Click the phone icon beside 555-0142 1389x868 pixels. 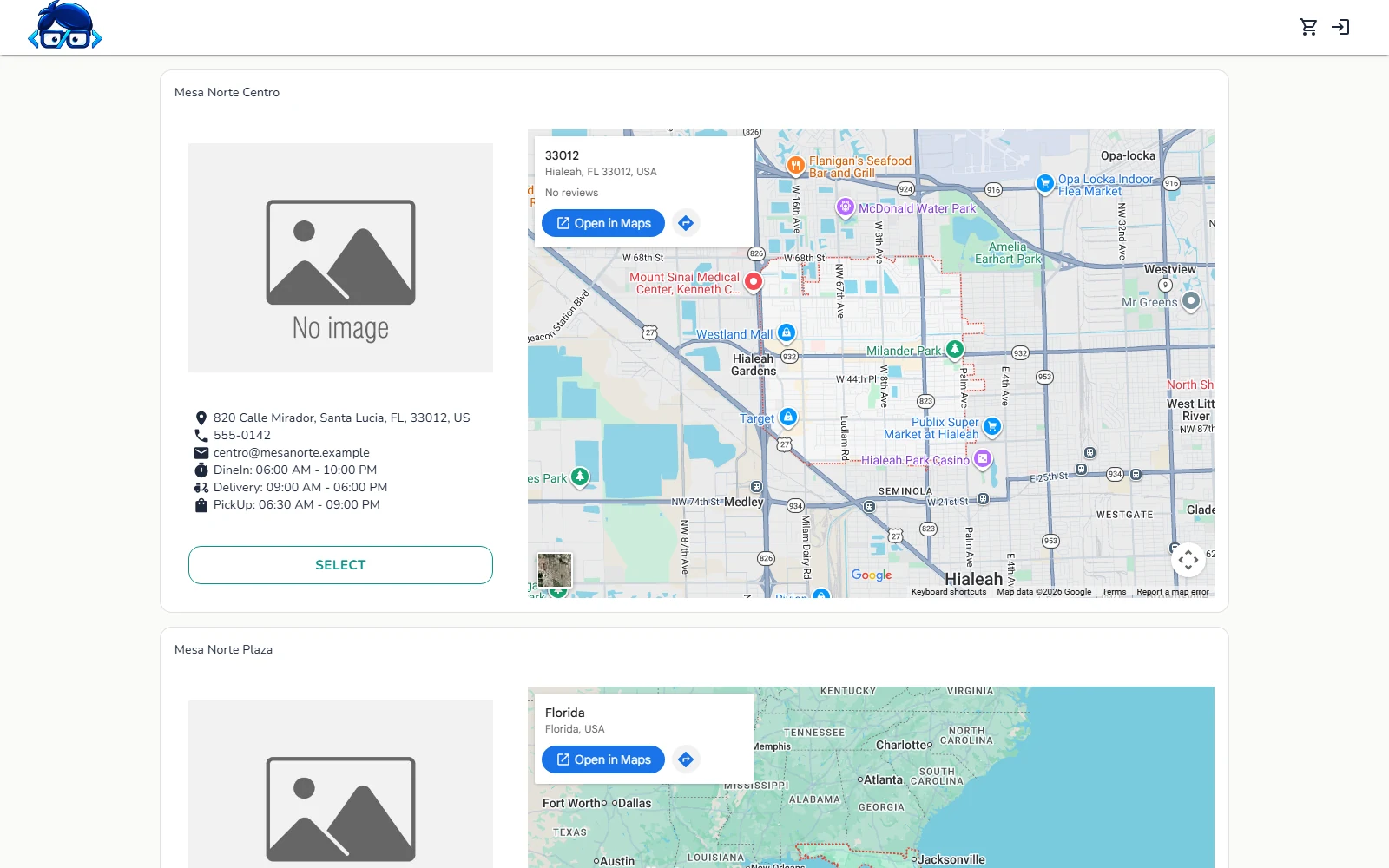[x=201, y=436]
